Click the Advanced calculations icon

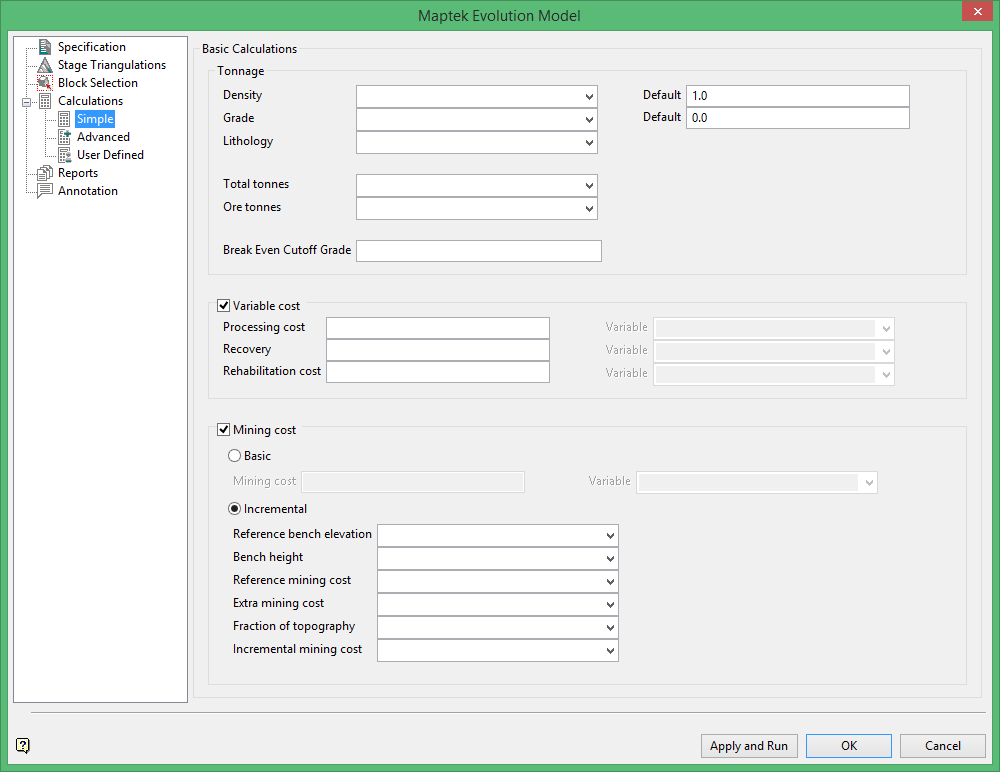coord(64,137)
